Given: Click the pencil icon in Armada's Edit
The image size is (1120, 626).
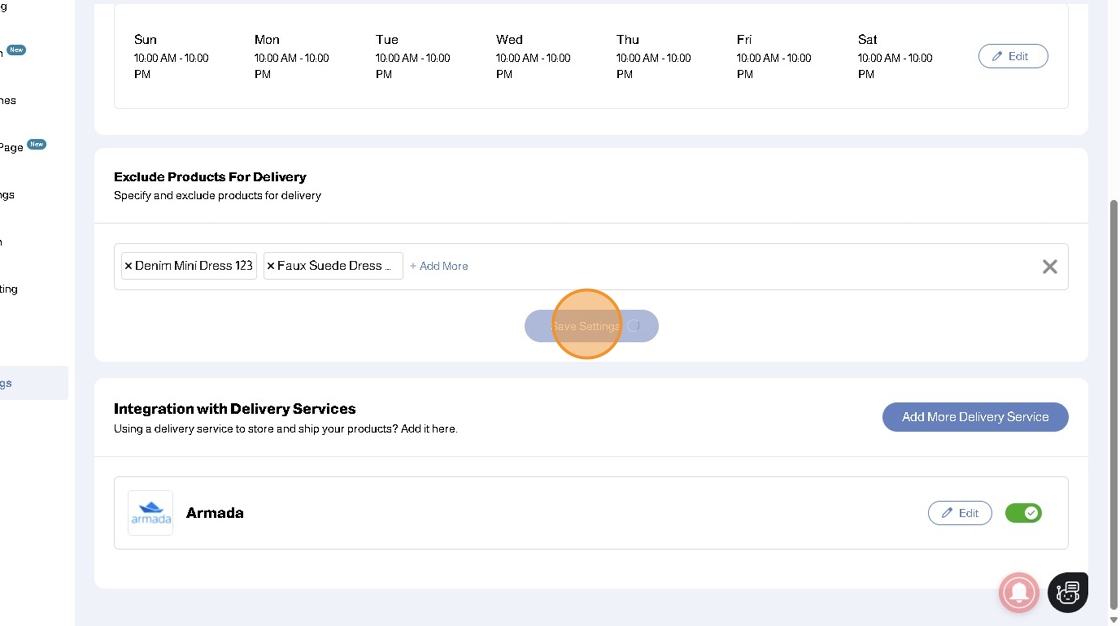Looking at the screenshot, I should coord(947,513).
